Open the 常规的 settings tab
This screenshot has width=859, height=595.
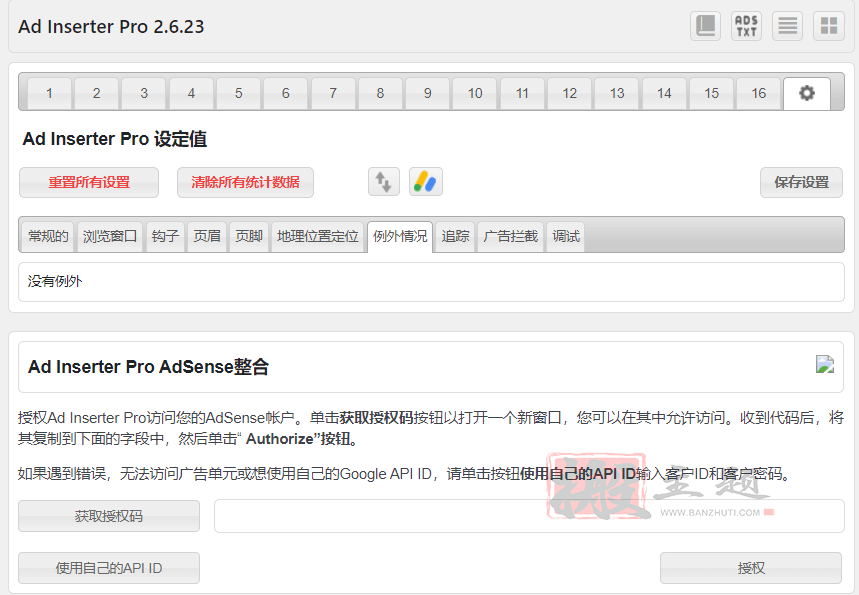pyautogui.click(x=48, y=237)
